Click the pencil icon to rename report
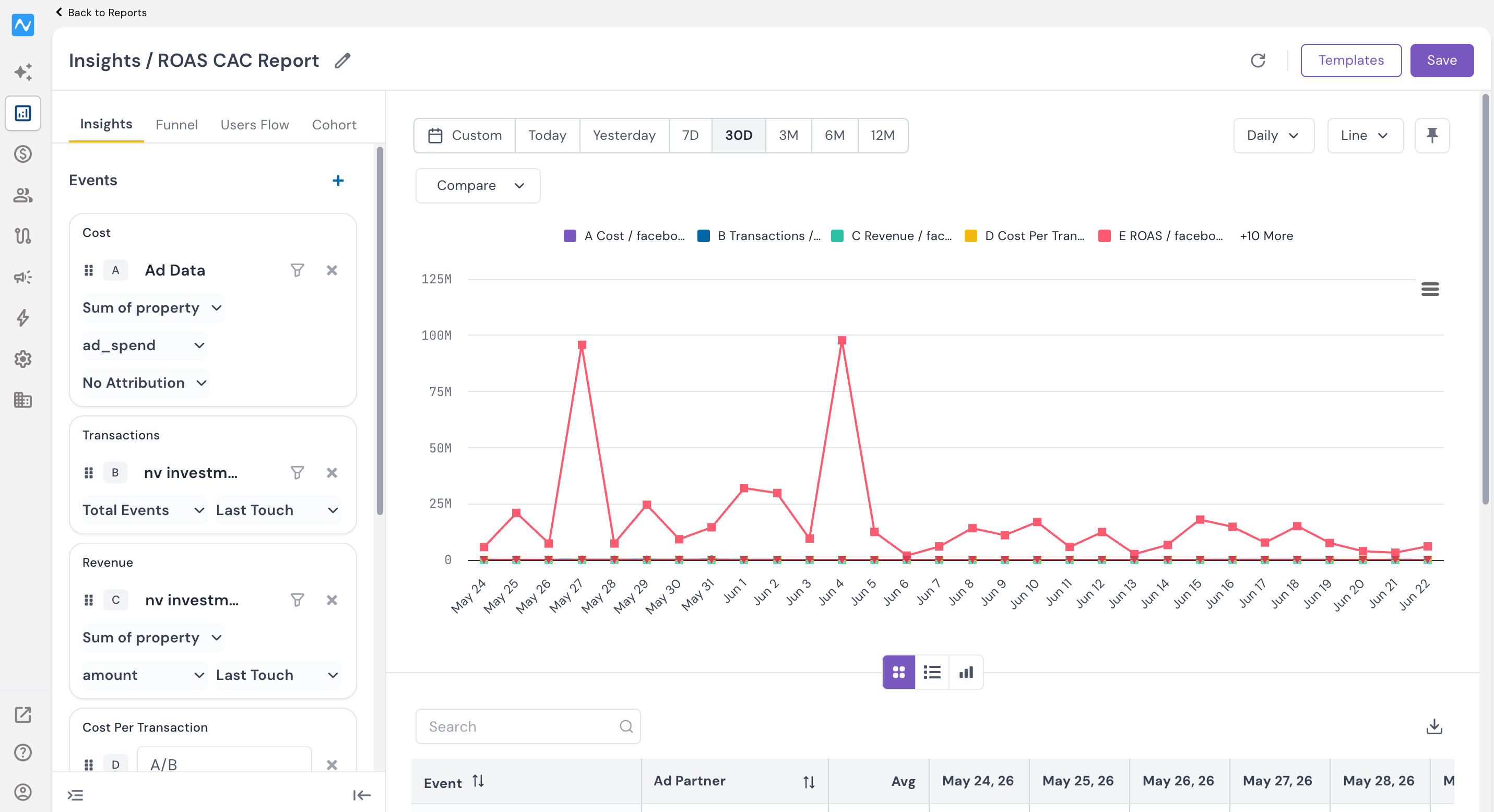This screenshot has width=1494, height=812. 343,61
